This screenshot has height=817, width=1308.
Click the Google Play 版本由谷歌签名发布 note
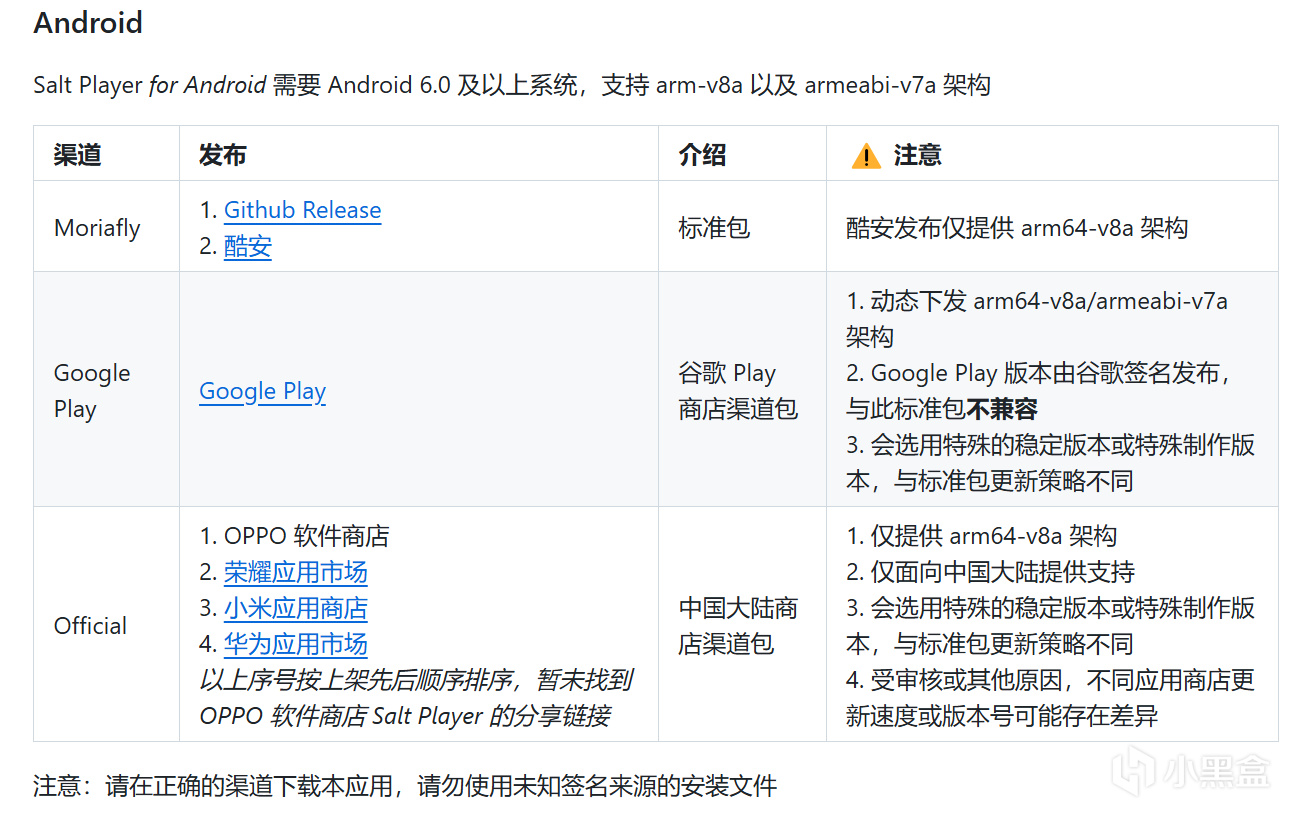point(1040,391)
